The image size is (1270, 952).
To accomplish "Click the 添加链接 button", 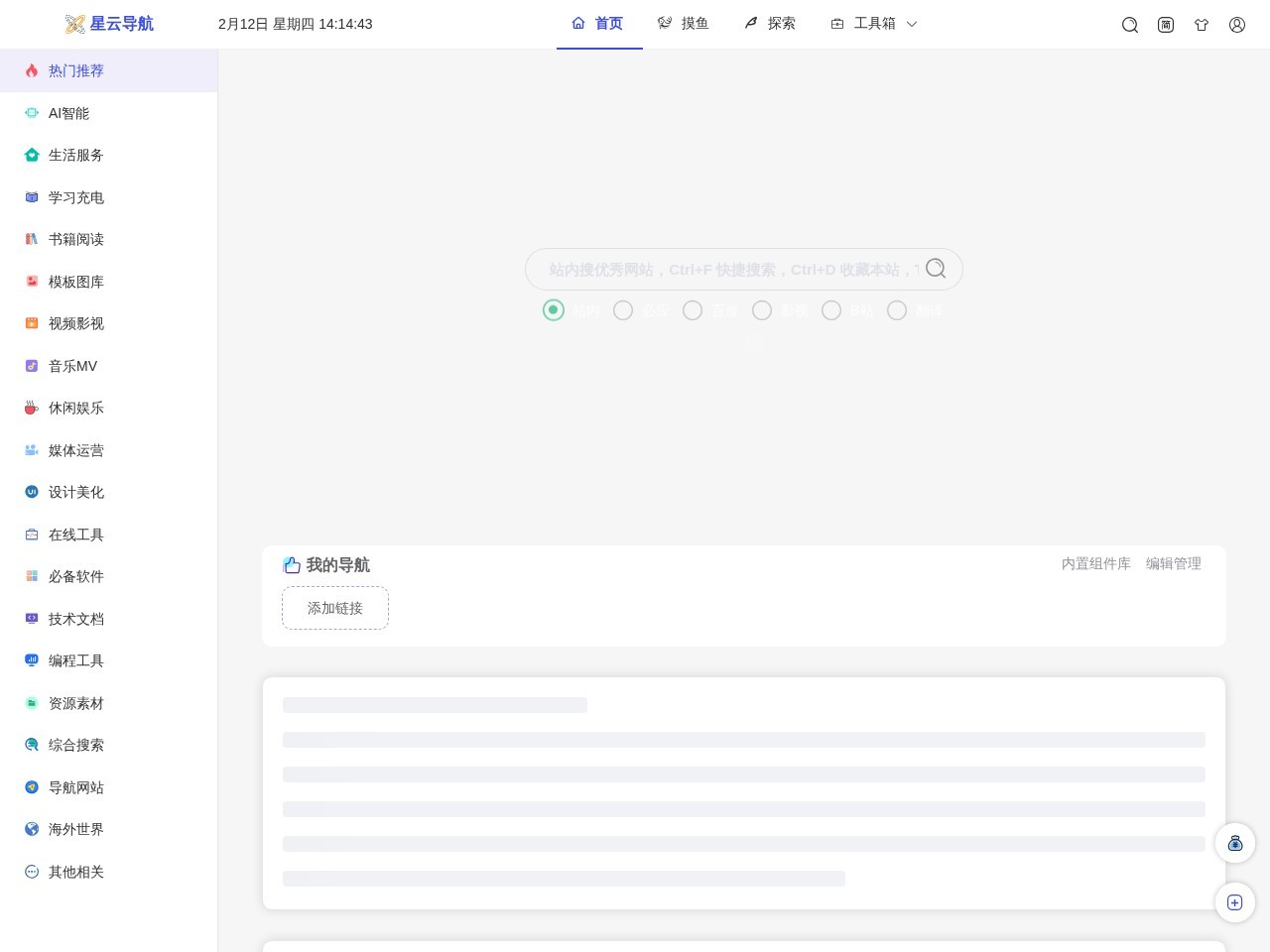I will click(x=335, y=608).
